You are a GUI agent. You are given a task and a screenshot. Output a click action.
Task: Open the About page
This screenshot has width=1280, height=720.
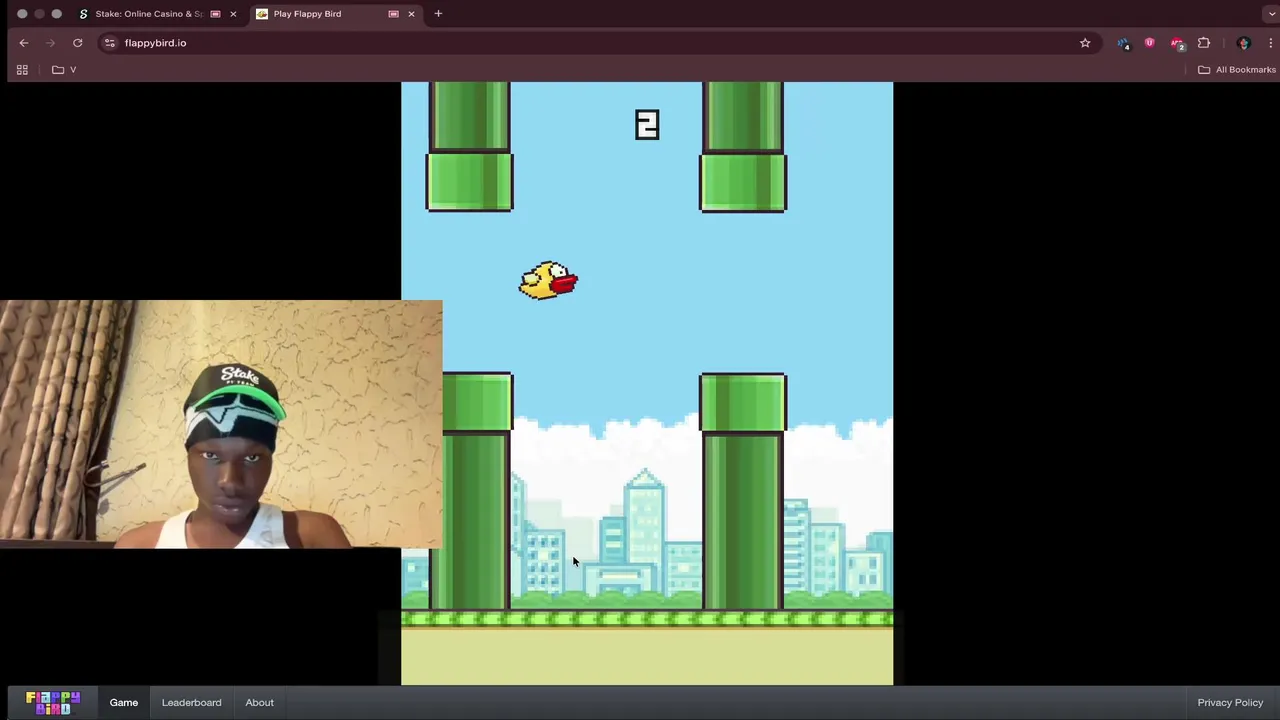[260, 702]
